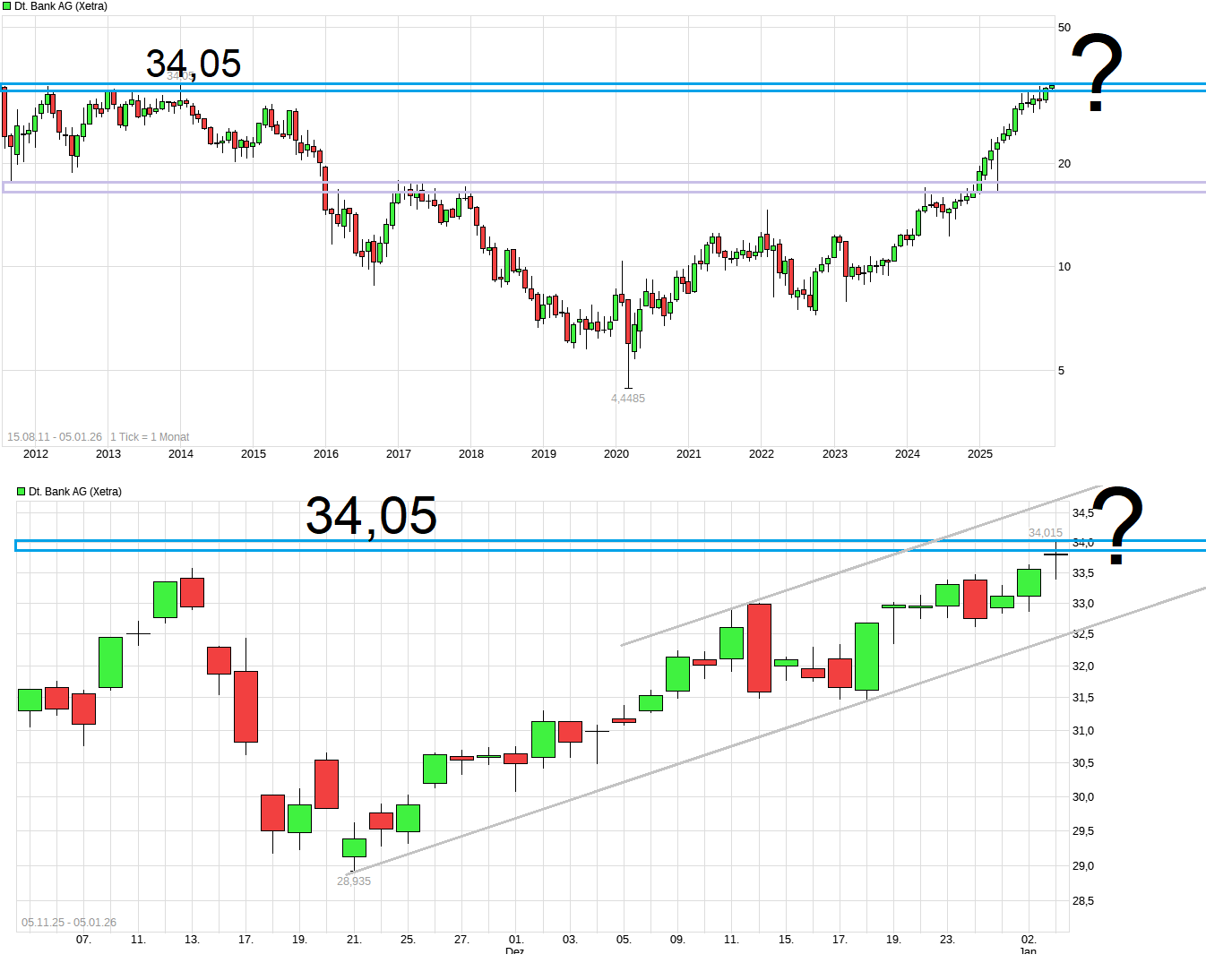Image resolution: width=1206 pixels, height=980 pixels.
Task: Click the 2020 label on the year axis
Action: coord(616,454)
